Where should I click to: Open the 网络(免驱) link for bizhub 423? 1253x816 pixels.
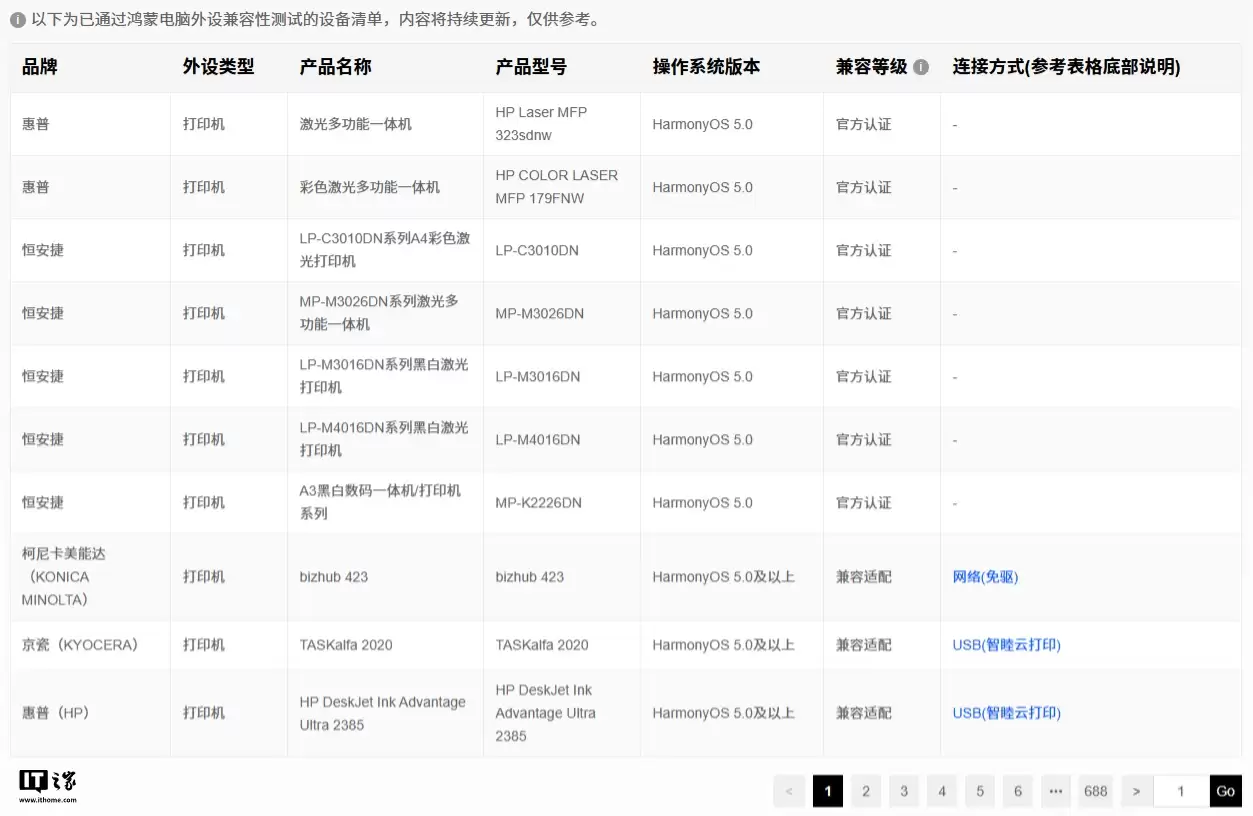(x=984, y=577)
